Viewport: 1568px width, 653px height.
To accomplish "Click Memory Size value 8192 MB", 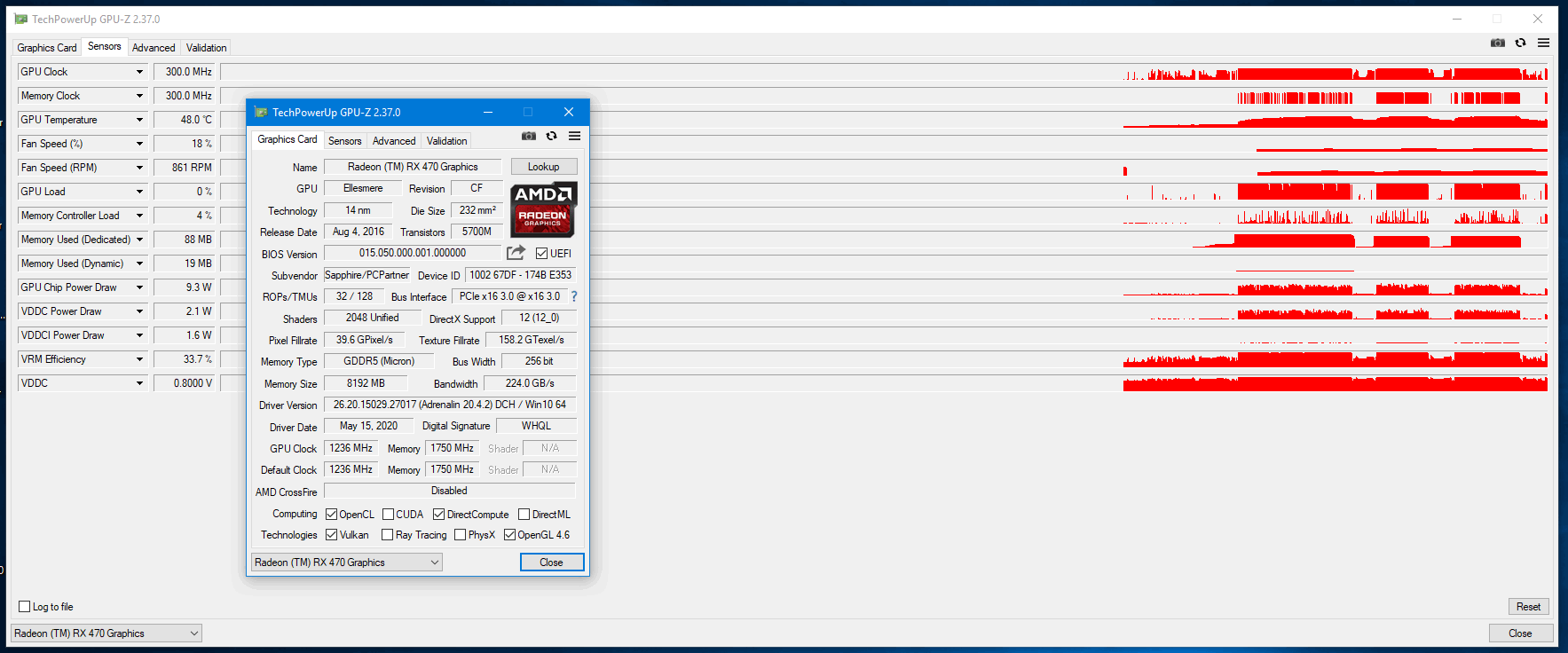I will click(x=366, y=383).
